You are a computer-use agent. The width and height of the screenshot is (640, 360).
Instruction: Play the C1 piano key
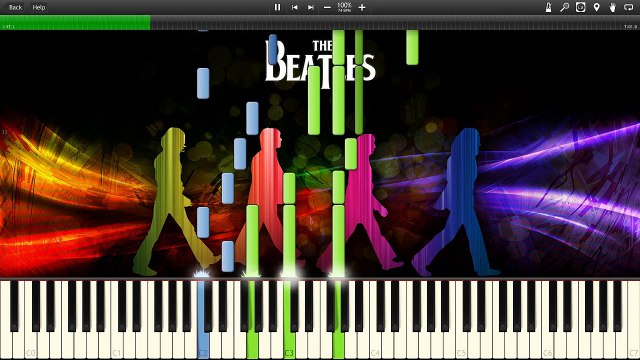(117, 320)
